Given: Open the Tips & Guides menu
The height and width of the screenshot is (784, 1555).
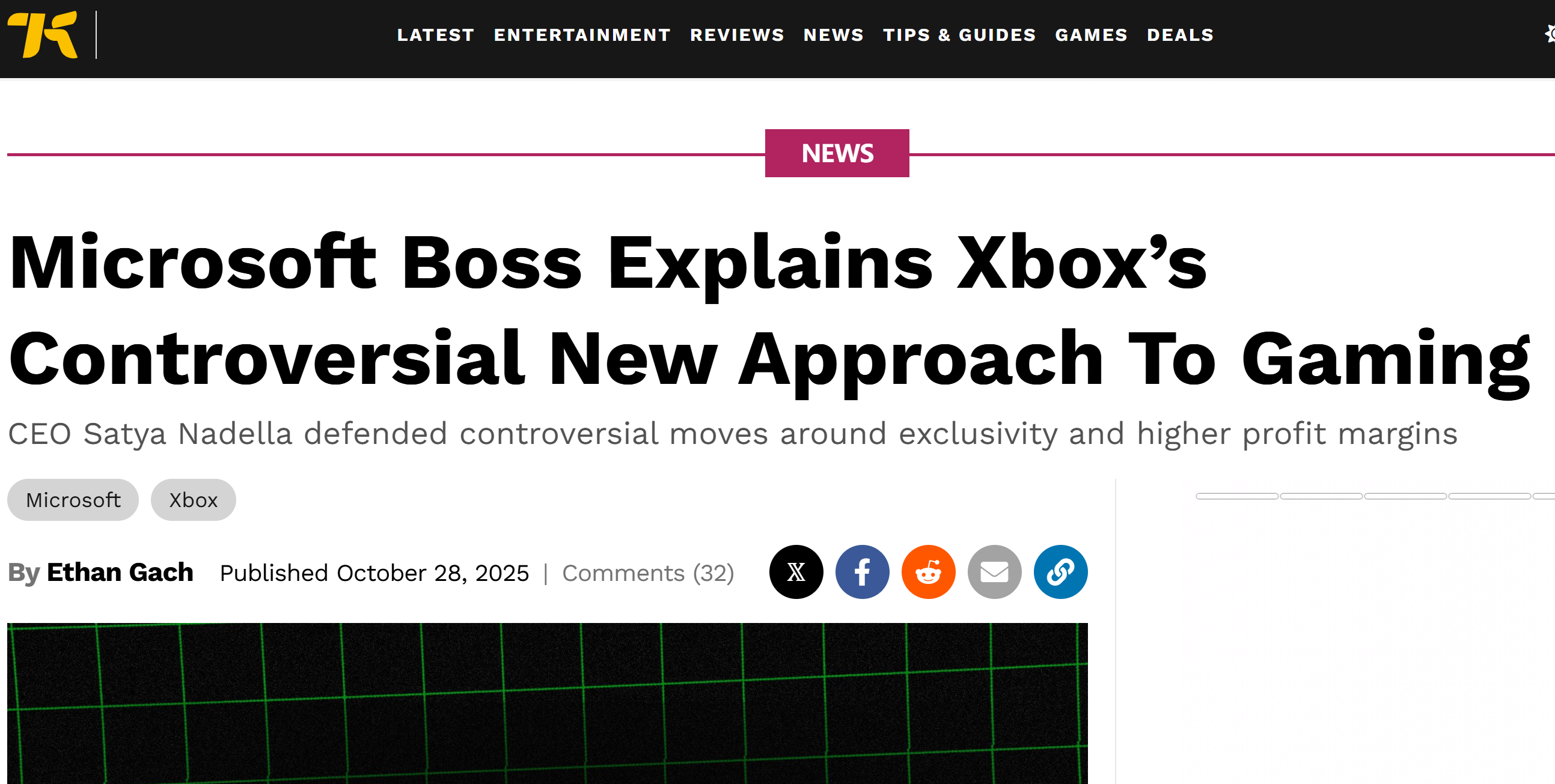Looking at the screenshot, I should [959, 35].
